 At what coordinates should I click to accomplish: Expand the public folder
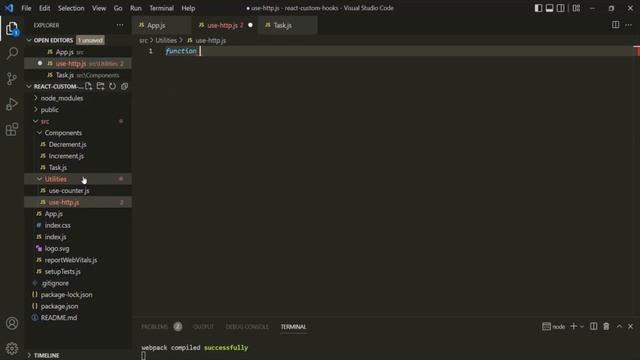pyautogui.click(x=49, y=109)
